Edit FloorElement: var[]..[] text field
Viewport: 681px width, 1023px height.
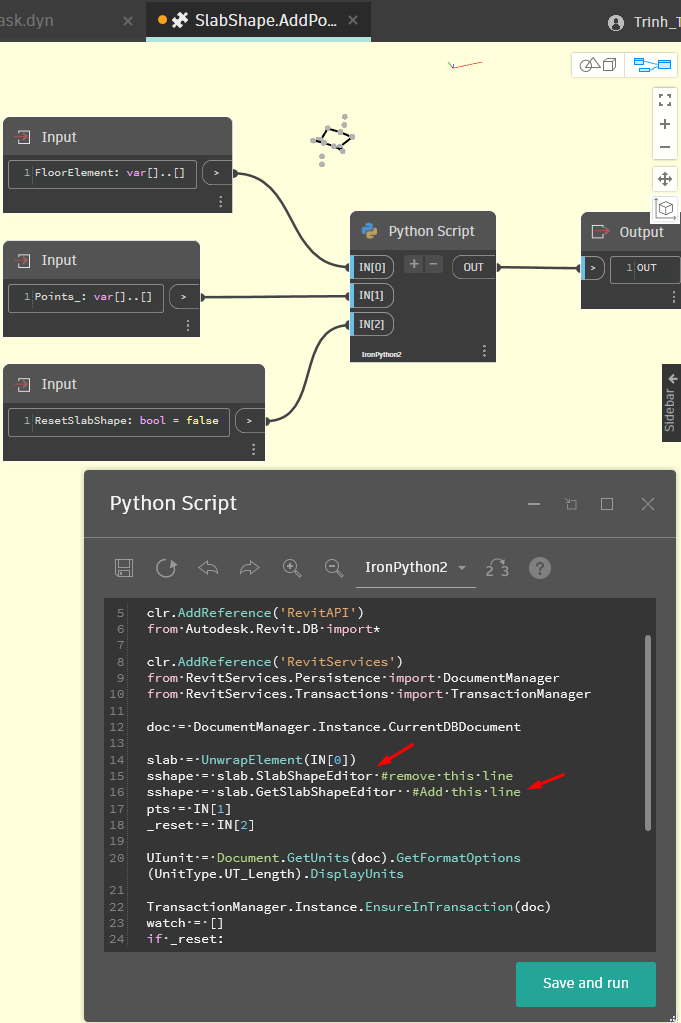click(x=102, y=174)
